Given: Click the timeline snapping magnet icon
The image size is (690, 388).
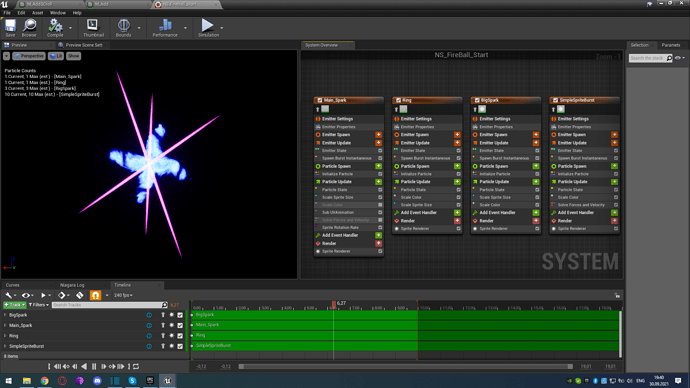Looking at the screenshot, I should (95, 295).
